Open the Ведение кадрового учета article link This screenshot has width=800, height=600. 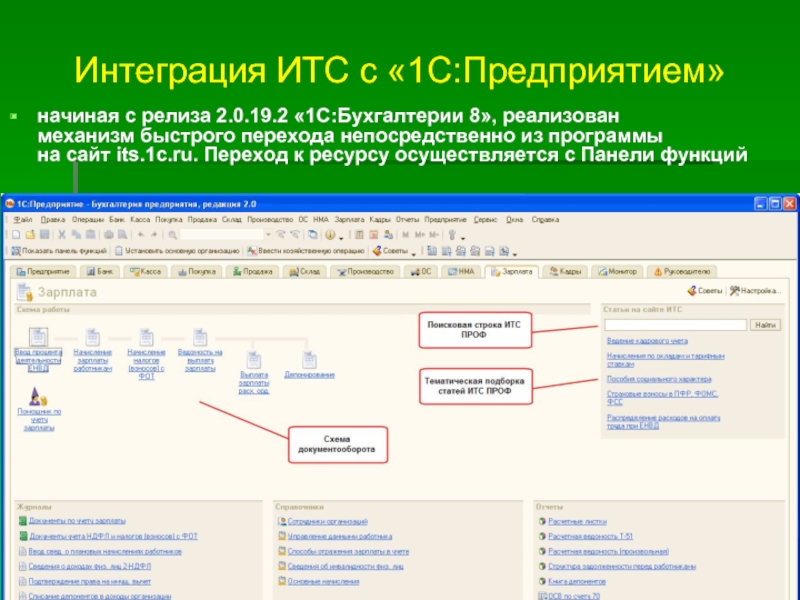click(647, 341)
